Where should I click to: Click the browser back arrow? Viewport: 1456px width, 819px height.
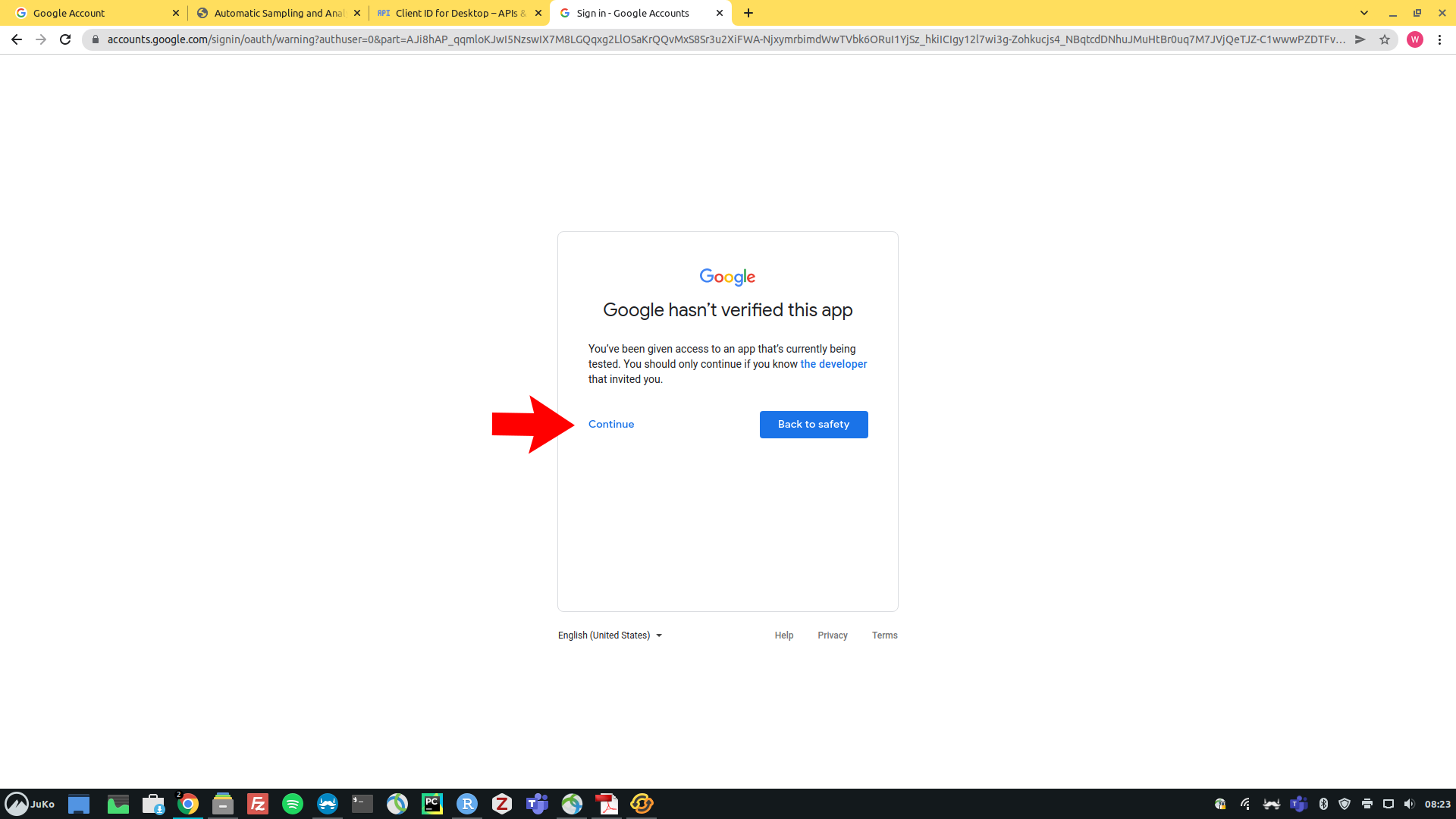[17, 39]
